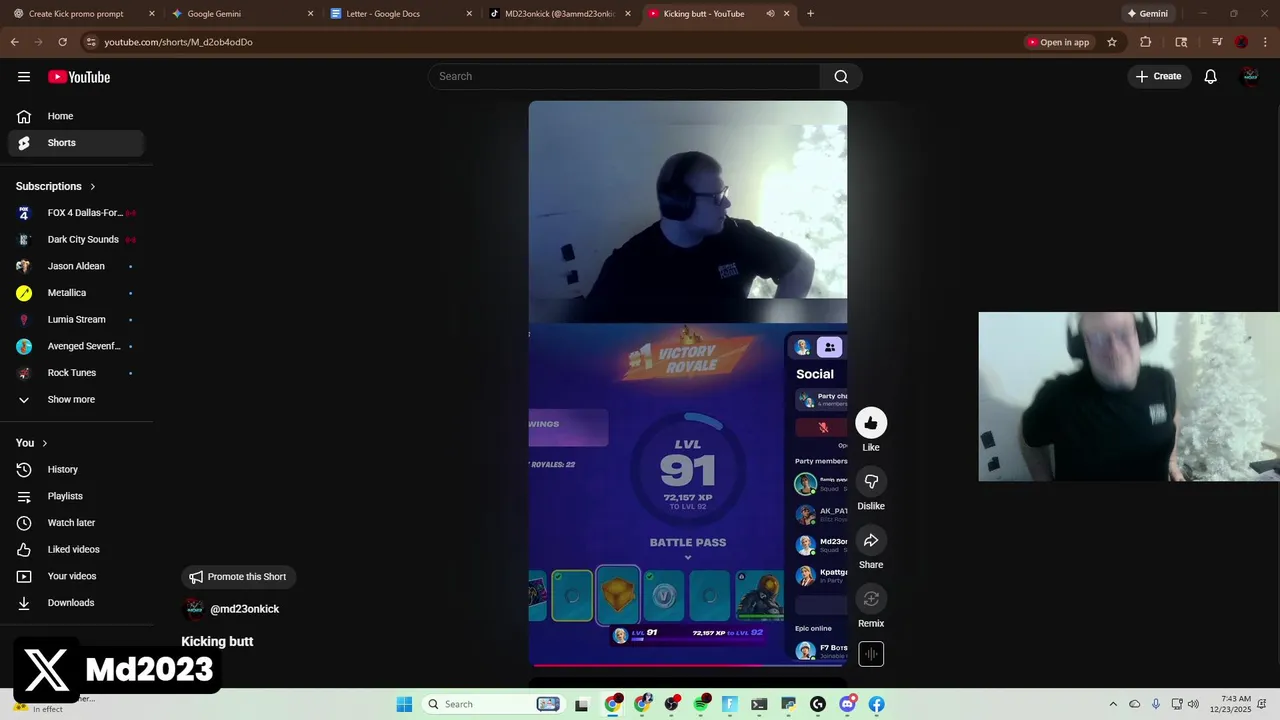Switch to Create Kick promo prompt tab
Image resolution: width=1280 pixels, height=720 pixels.
point(81,14)
